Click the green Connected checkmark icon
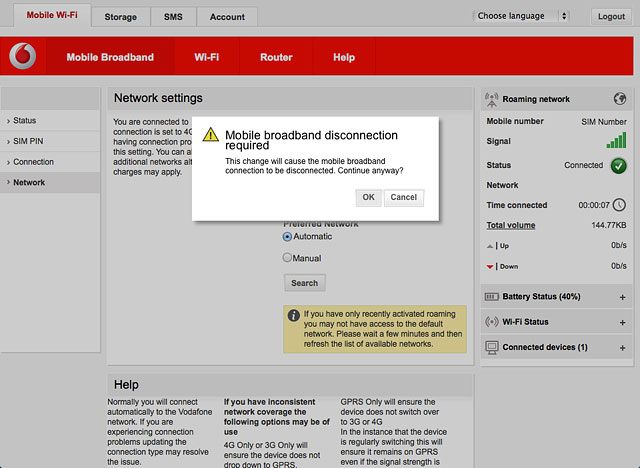Viewport: 640px width, 468px height. tap(619, 166)
